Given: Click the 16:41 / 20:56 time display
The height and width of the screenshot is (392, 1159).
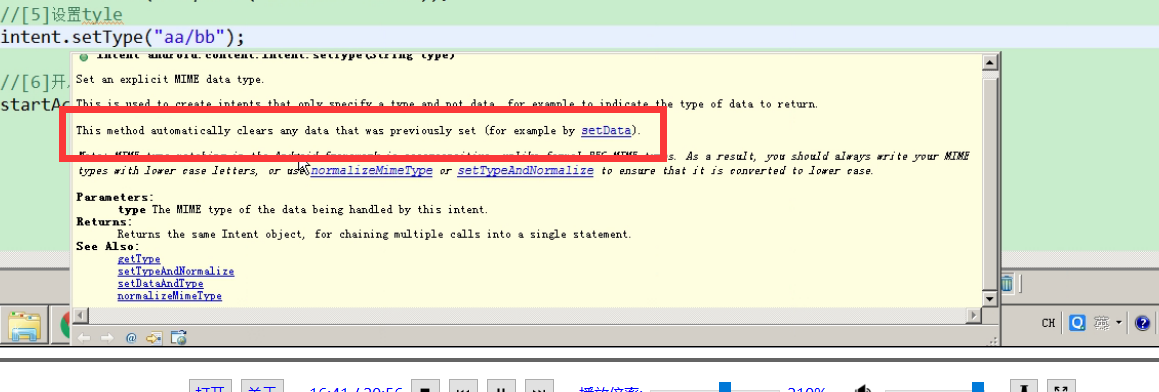Looking at the screenshot, I should click(356, 389).
